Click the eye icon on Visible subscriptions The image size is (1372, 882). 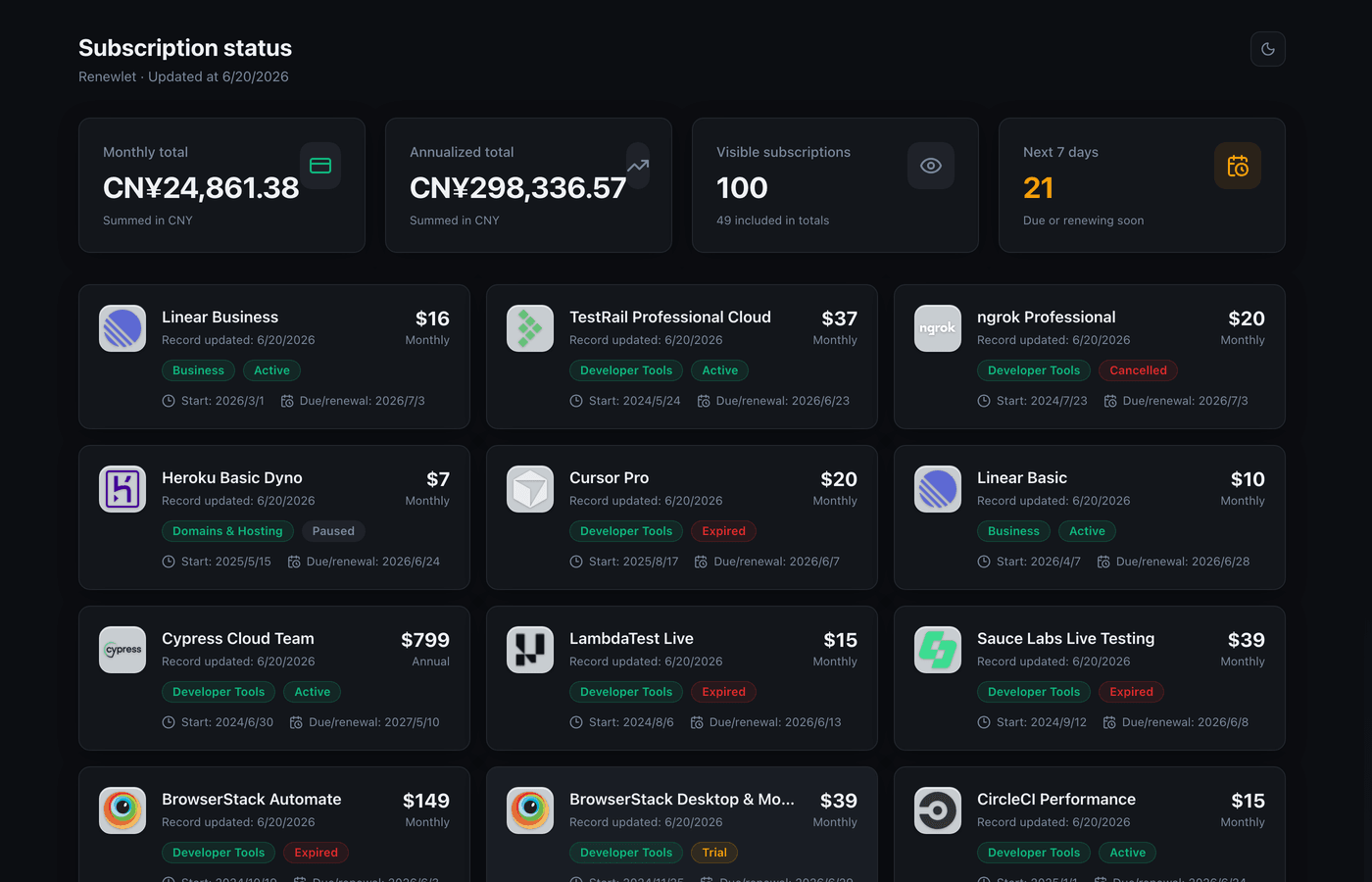point(931,166)
